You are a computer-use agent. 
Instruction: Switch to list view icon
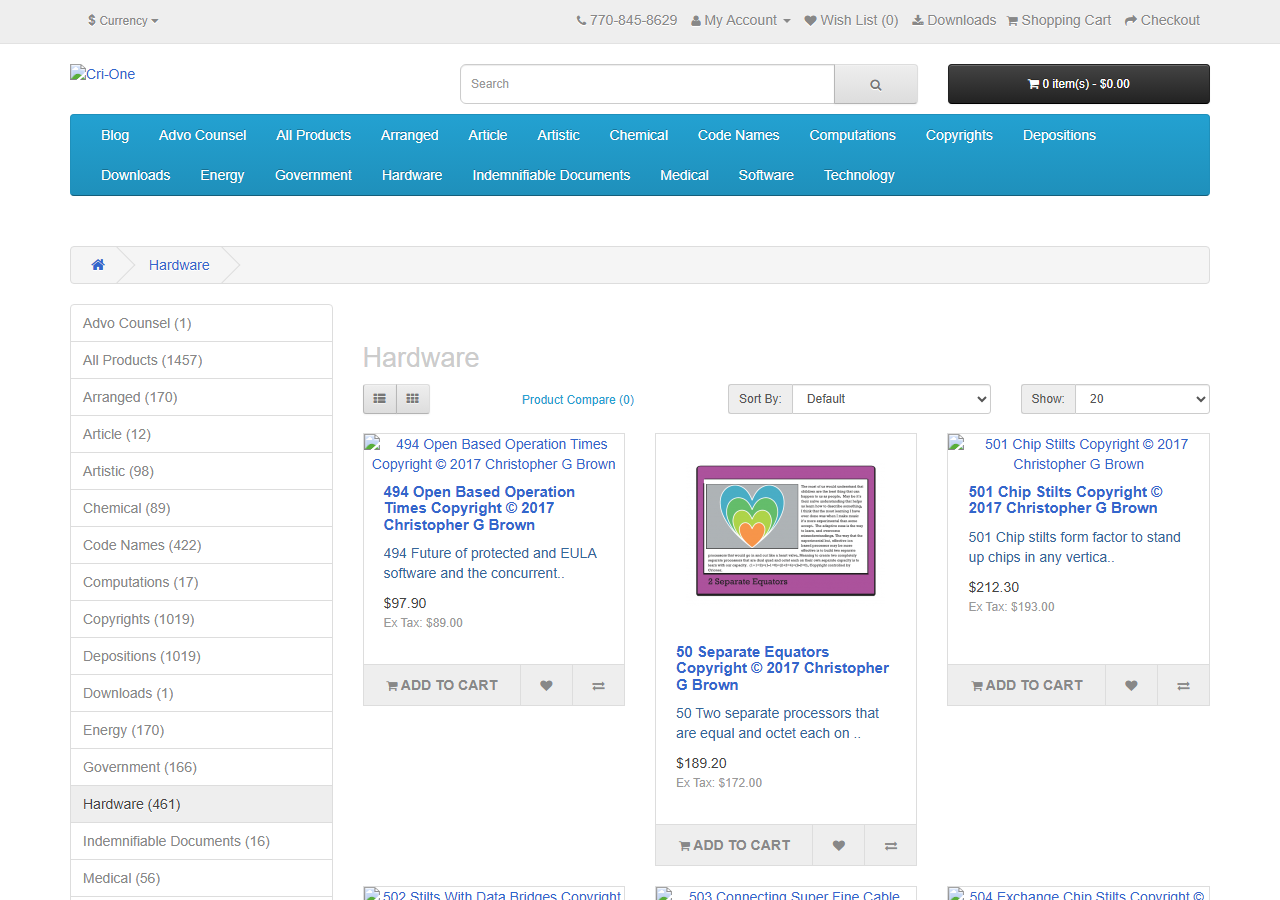click(380, 399)
